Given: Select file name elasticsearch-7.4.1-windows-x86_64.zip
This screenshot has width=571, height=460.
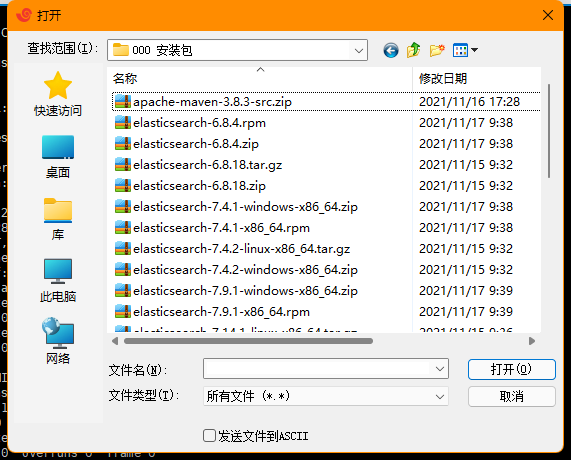Looking at the screenshot, I should coord(245,207).
